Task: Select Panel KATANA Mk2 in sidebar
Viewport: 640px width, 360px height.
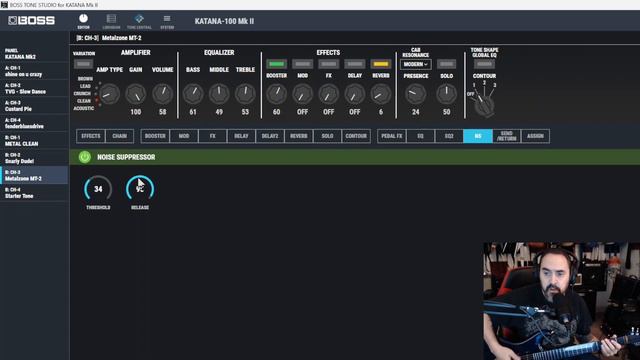Action: (x=34, y=53)
